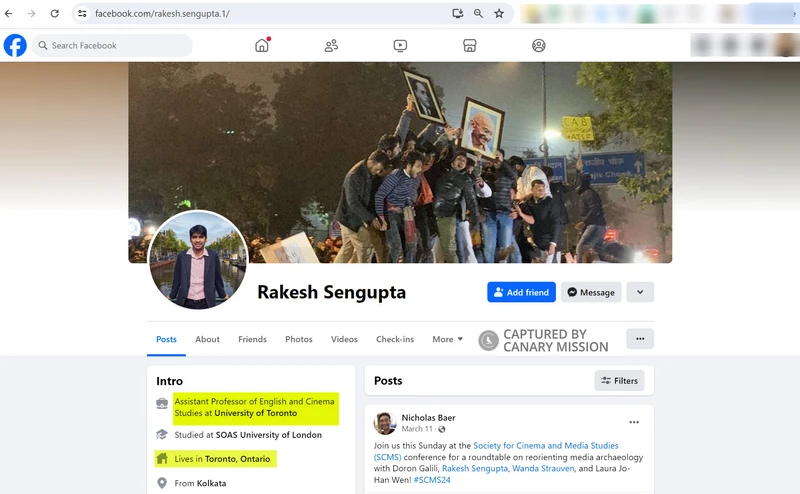The image size is (800, 494).
Task: Open the Check-ins tab
Action: coord(395,339)
